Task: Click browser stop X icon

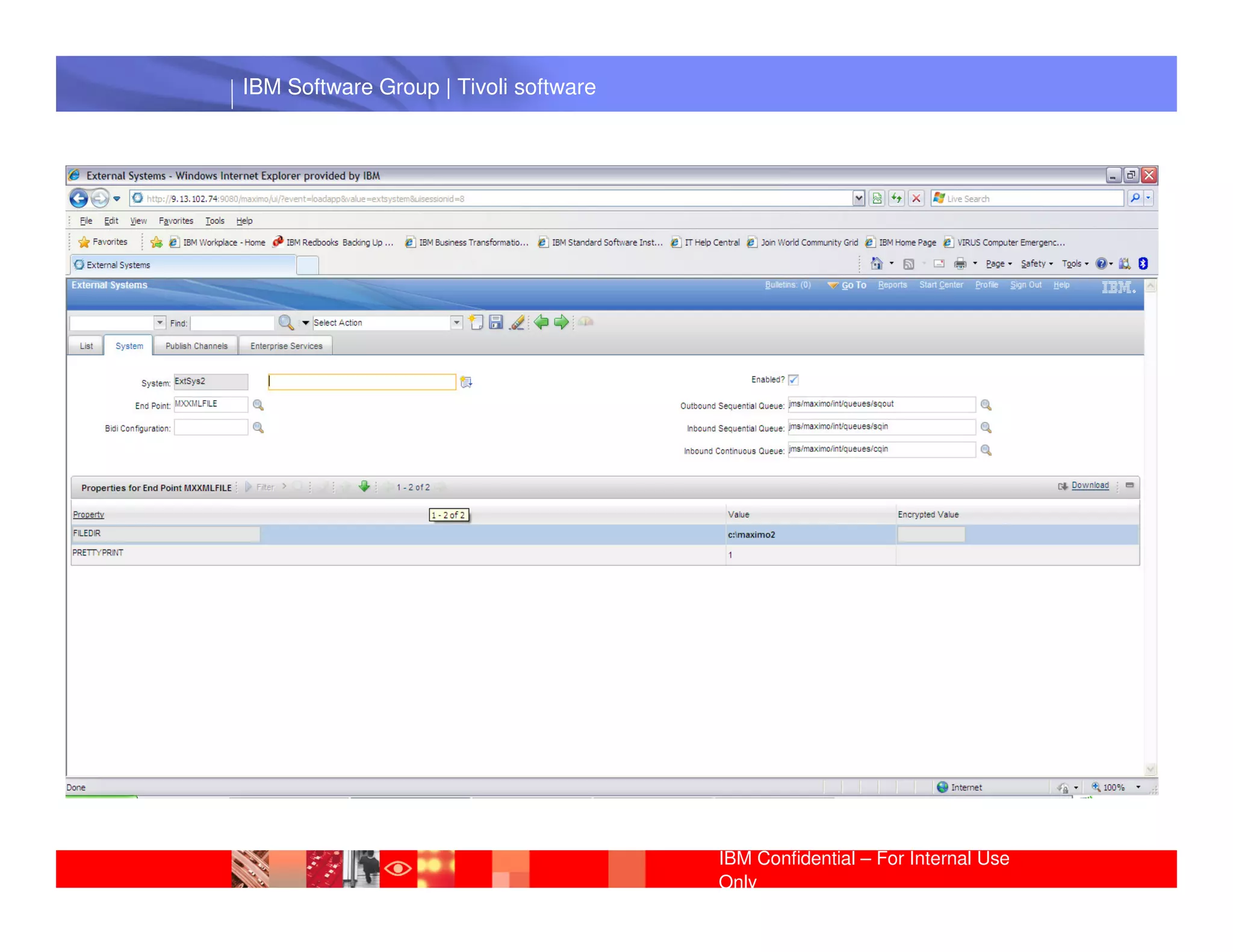Action: 916,198
